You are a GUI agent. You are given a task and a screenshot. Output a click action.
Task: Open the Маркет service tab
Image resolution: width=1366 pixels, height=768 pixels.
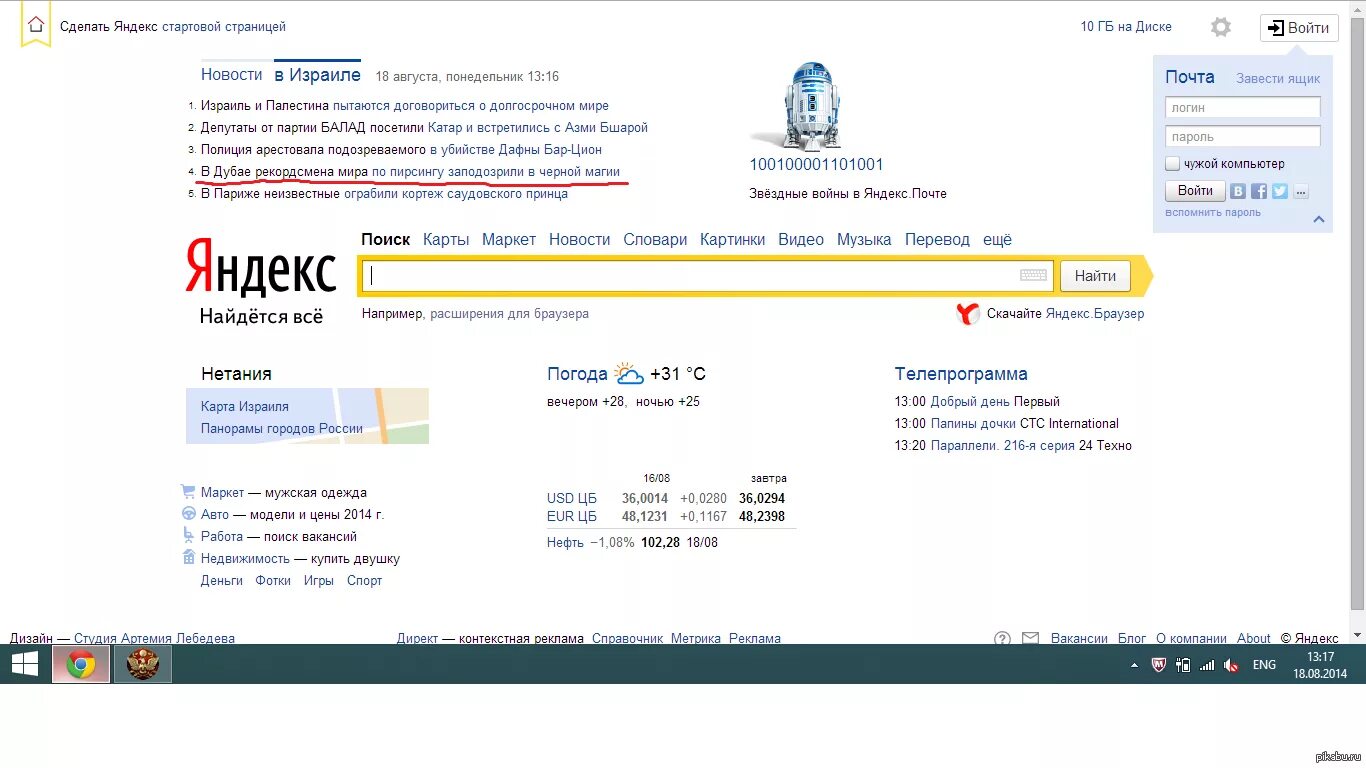pos(509,240)
